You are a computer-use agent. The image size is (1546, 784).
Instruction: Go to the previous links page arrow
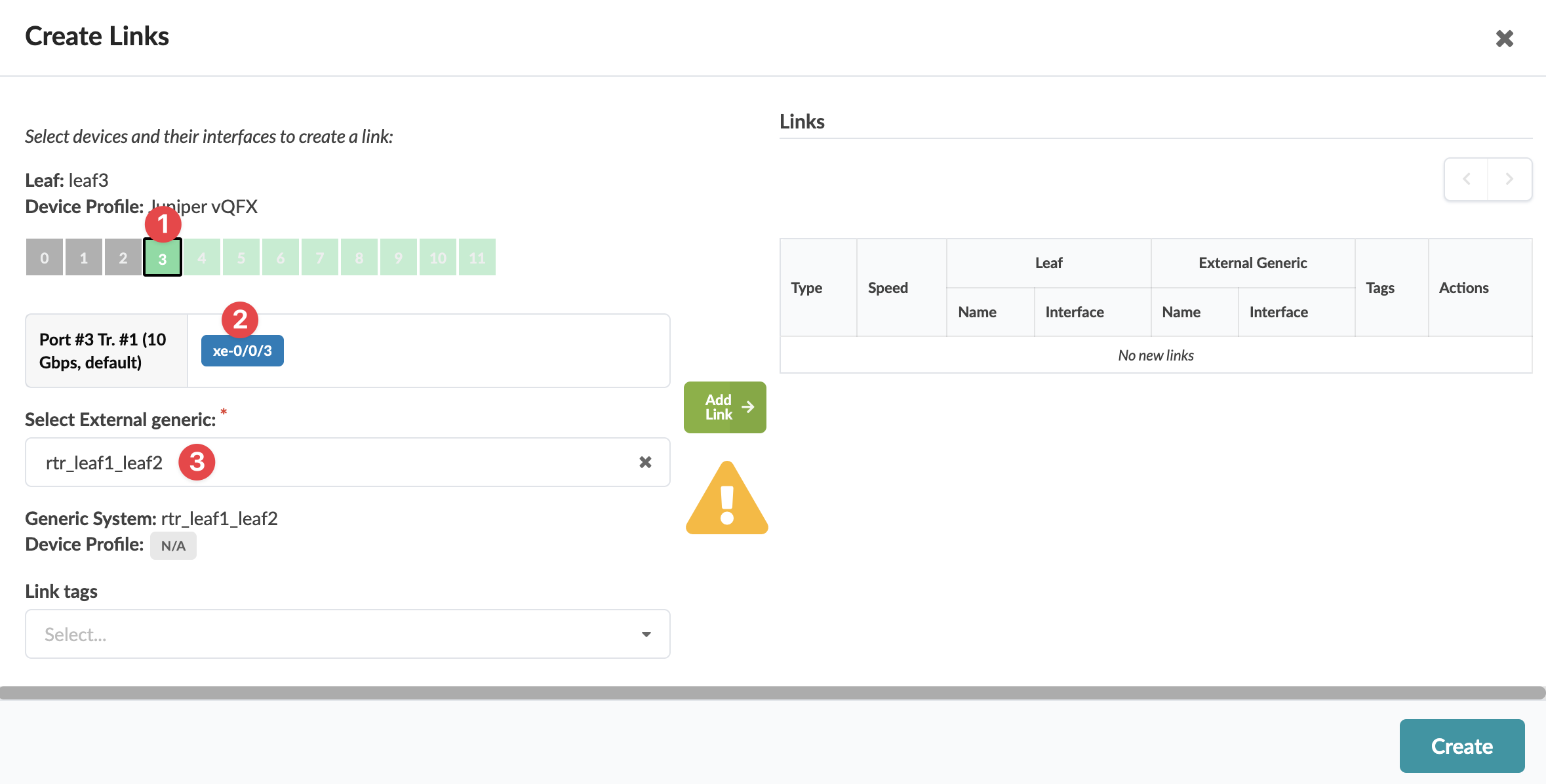(x=1467, y=179)
